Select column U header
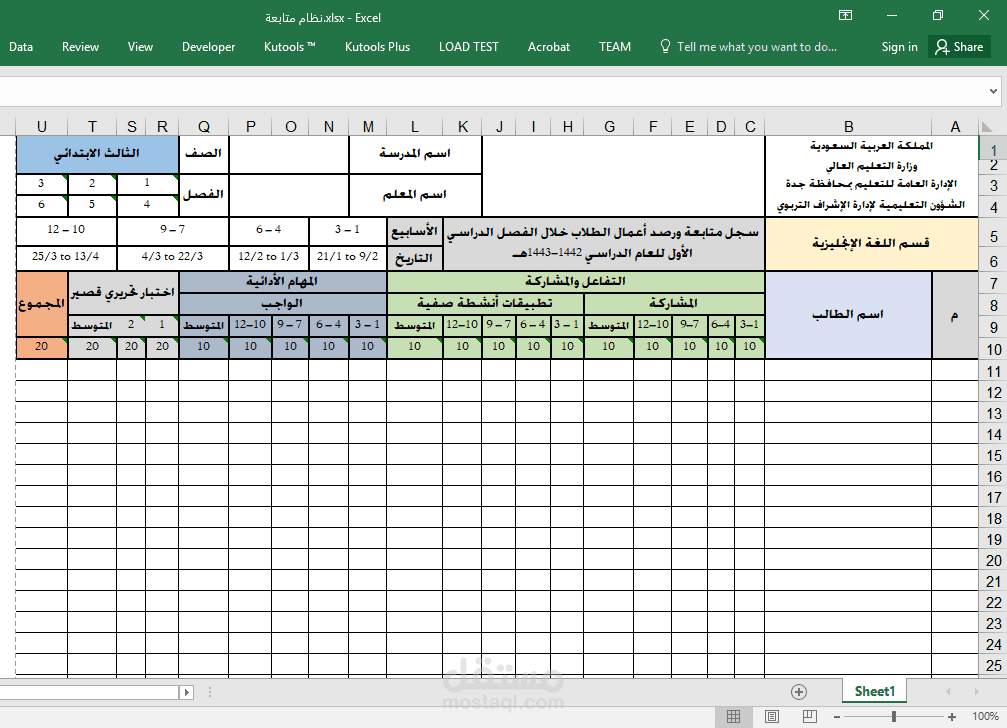Viewport: 1007px width, 728px height. click(x=42, y=126)
